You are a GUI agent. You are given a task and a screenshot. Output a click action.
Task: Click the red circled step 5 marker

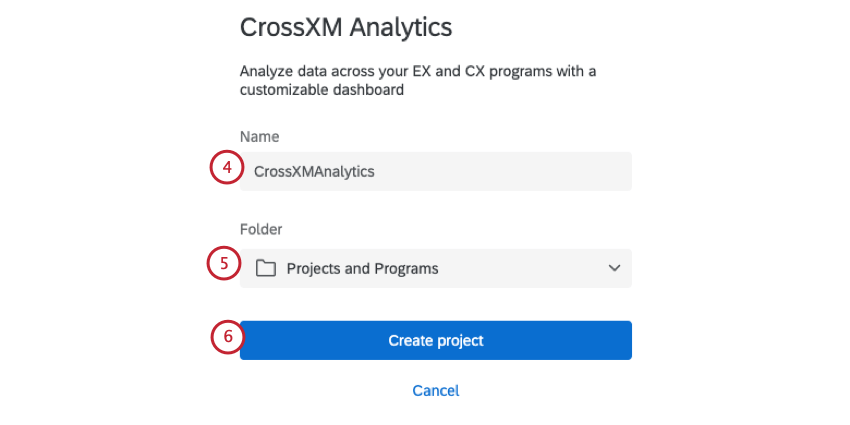coord(224,263)
